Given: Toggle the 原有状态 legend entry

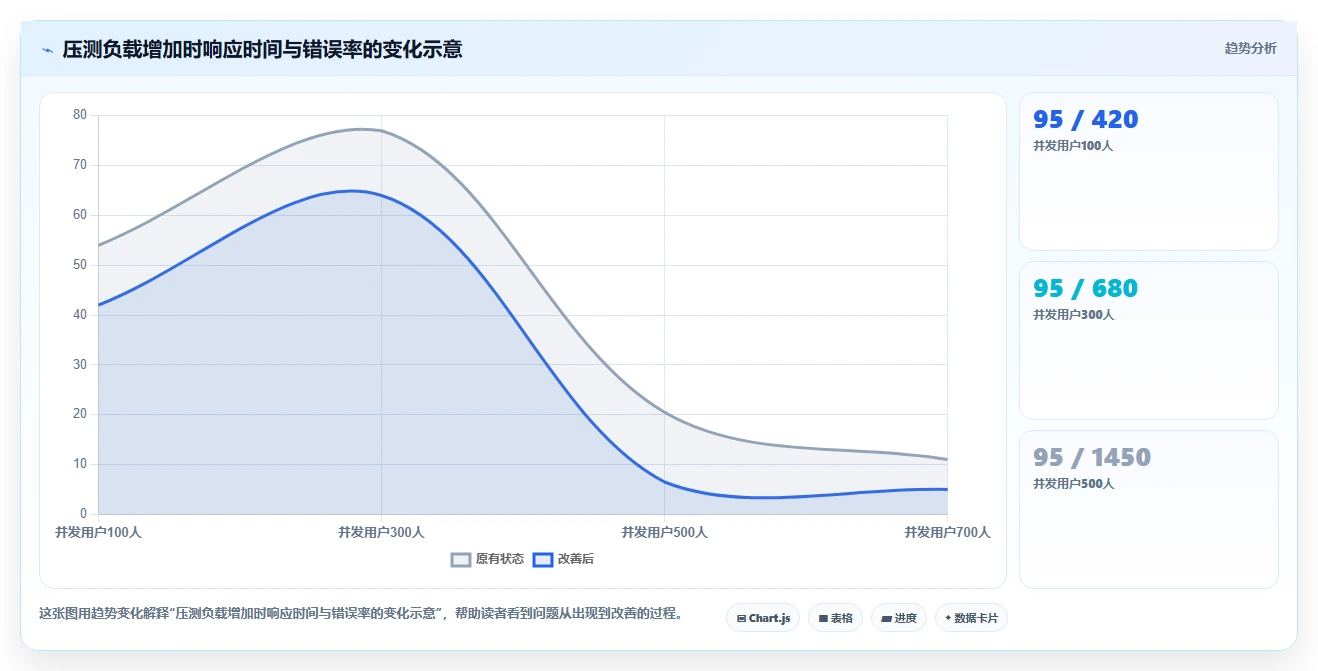Looking at the screenshot, I should click(487, 559).
